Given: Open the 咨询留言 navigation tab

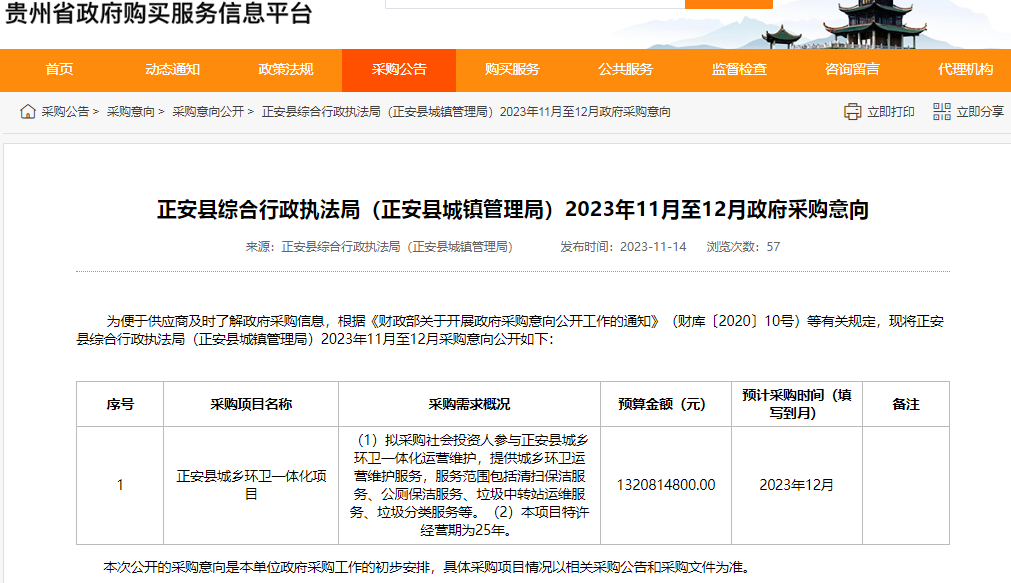Looking at the screenshot, I should tap(852, 70).
